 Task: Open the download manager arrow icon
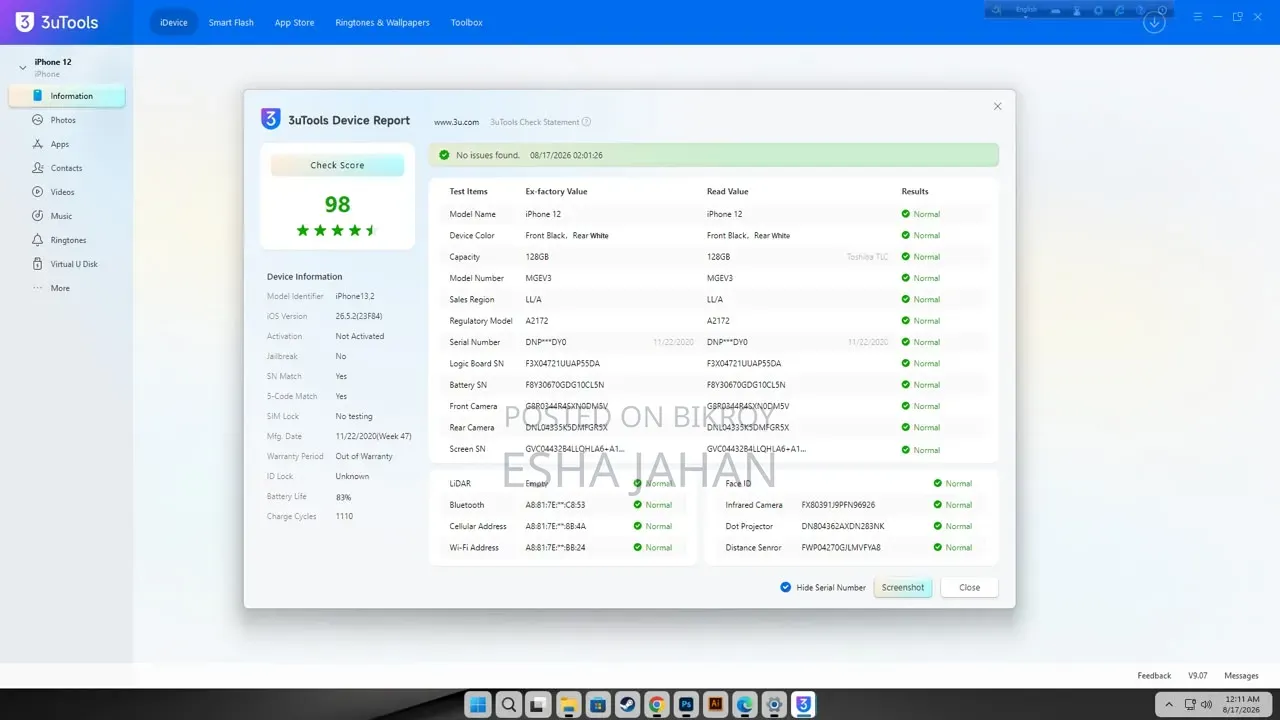click(1154, 22)
